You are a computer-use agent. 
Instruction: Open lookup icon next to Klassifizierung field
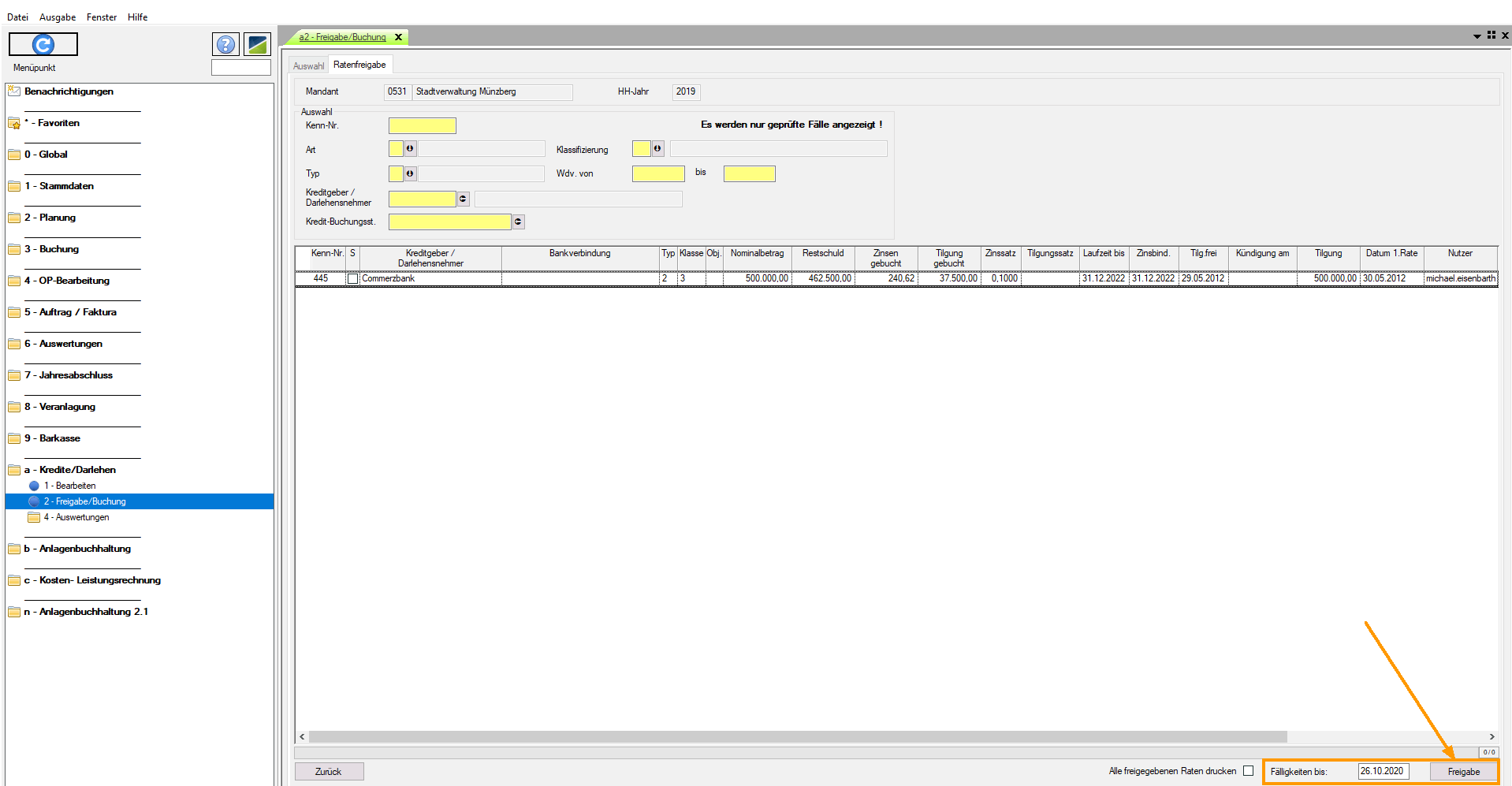tap(657, 149)
